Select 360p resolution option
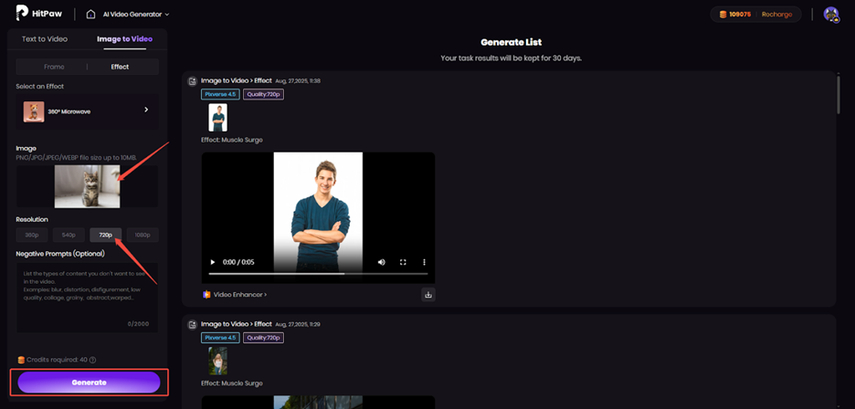855x409 pixels. [x=32, y=235]
